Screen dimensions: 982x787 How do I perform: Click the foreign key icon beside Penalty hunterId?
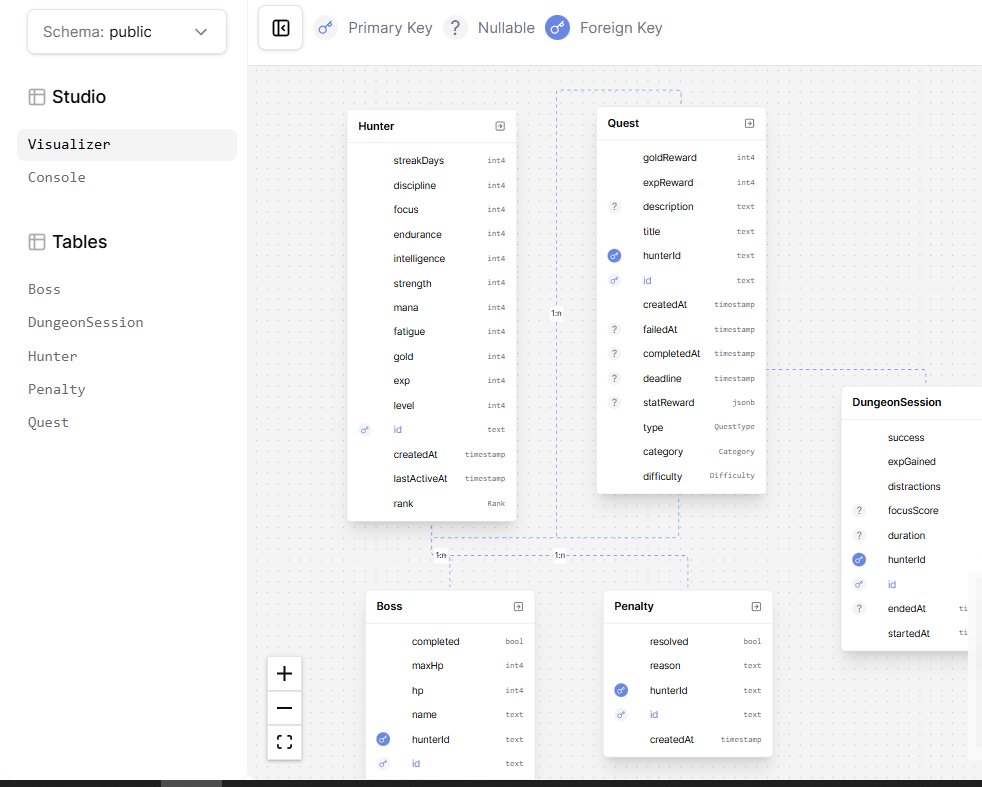(621, 691)
